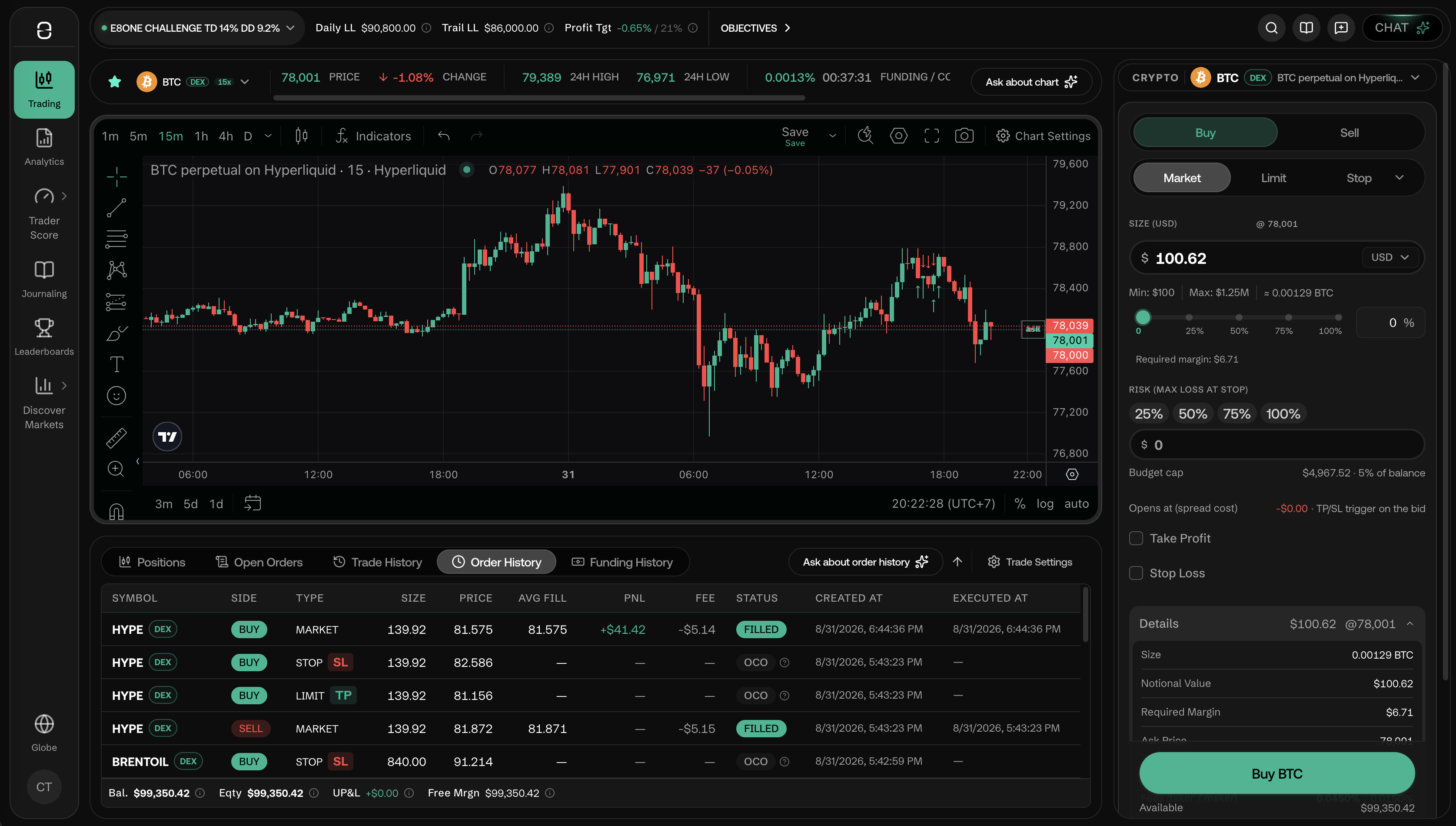
Task: Open the docs book icon in header
Action: point(1306,28)
